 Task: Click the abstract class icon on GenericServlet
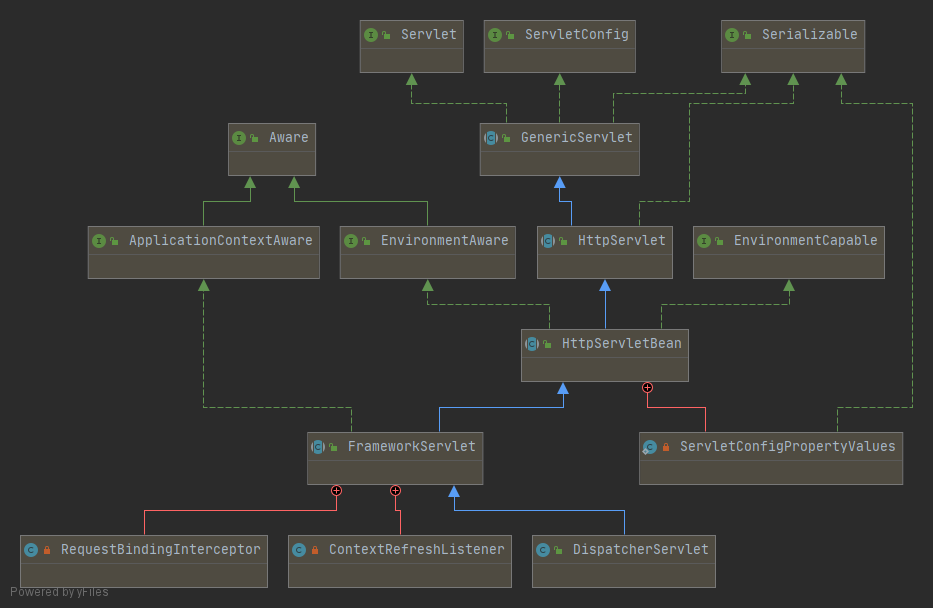(x=491, y=138)
